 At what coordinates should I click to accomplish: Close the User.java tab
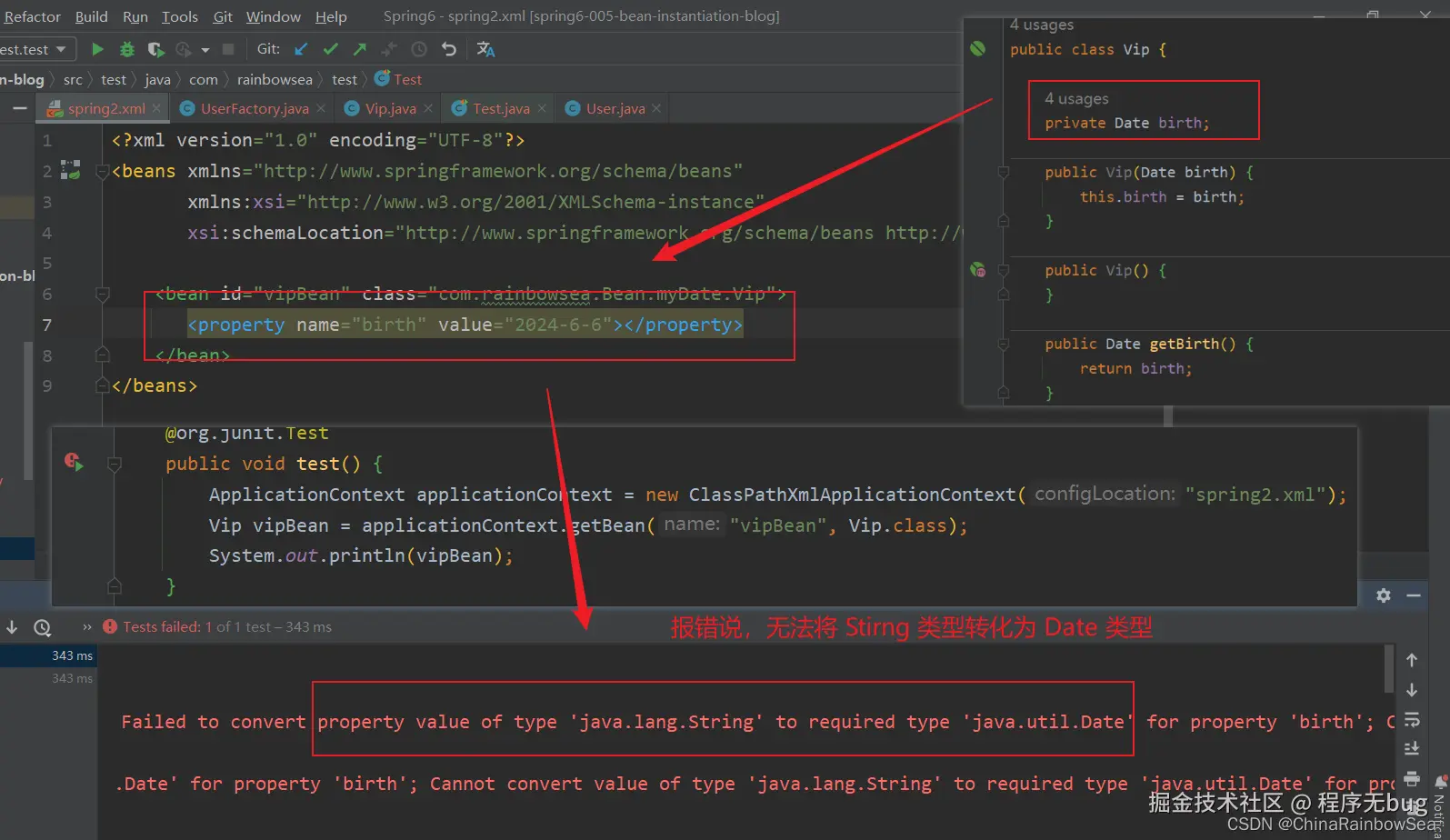click(x=656, y=108)
